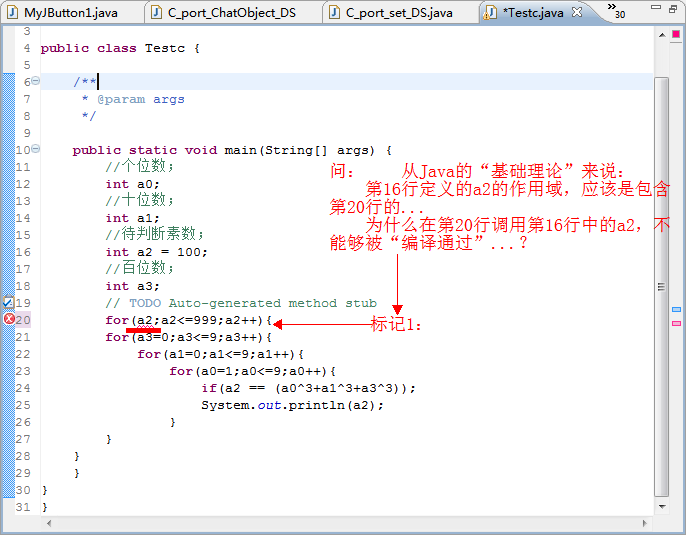Collapse the Javadoc comment at line 6
Screen dimensions: 686x535
[35, 82]
